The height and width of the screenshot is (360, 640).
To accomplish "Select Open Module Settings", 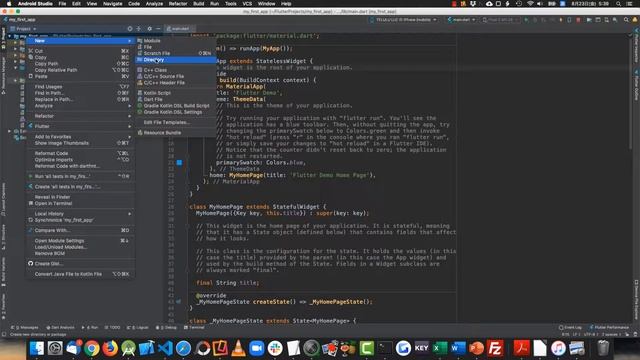I will (x=80, y=241).
